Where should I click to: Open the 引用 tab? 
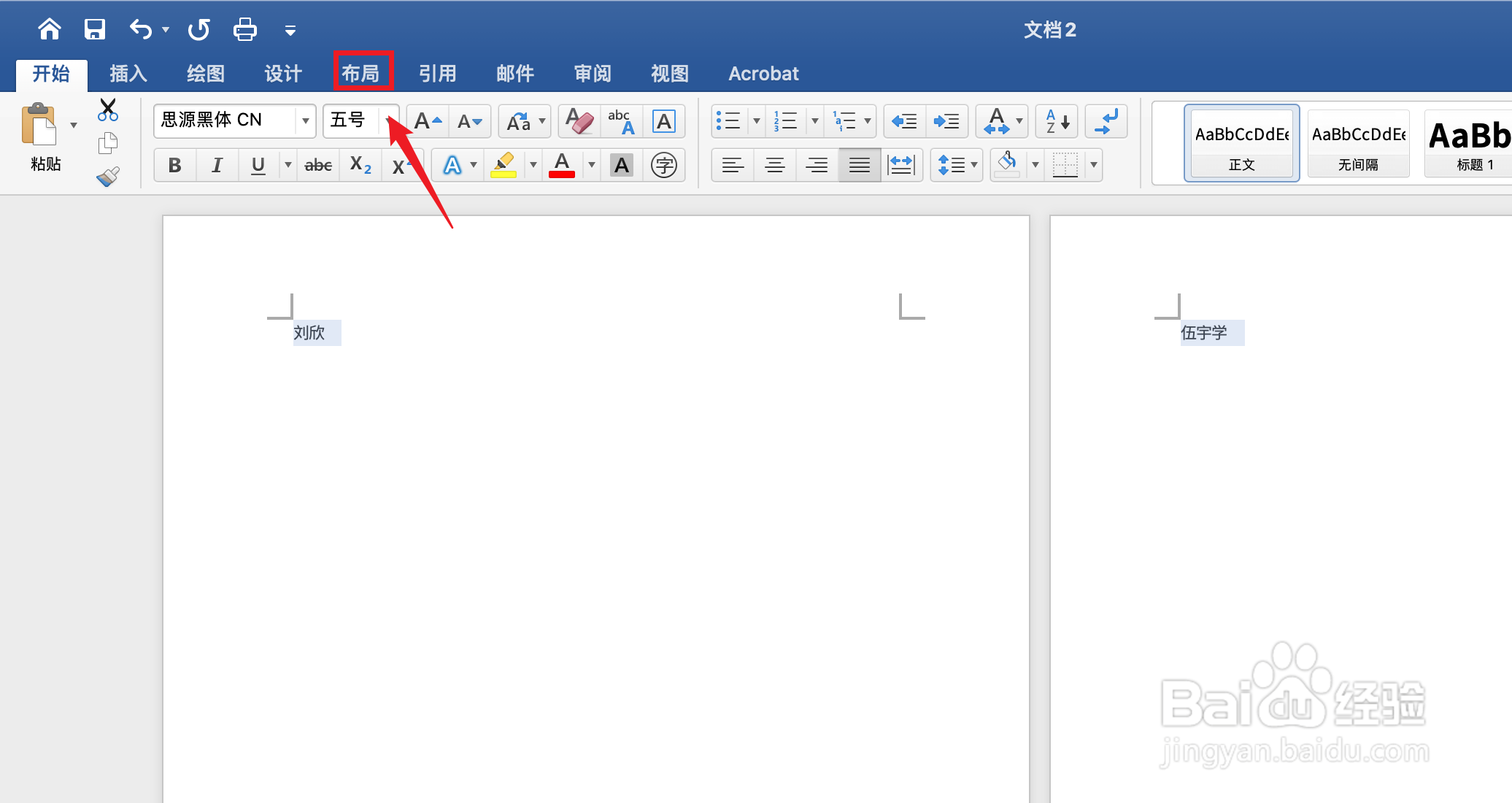coord(438,74)
